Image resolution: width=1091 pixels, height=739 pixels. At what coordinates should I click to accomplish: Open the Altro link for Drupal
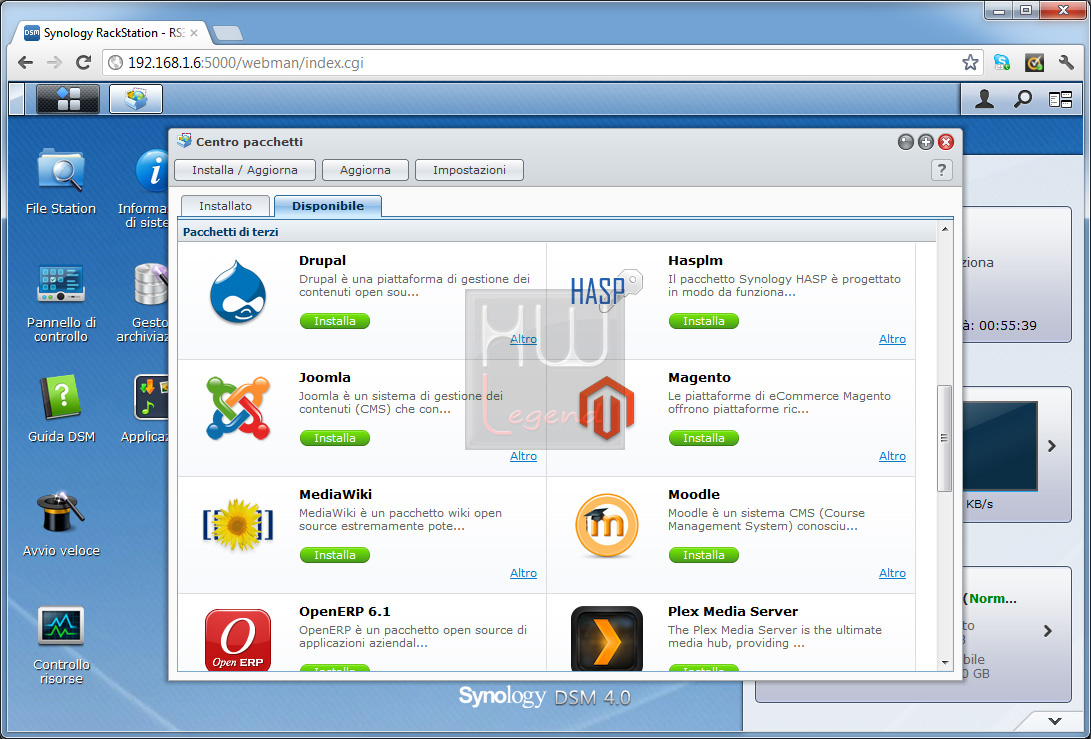523,339
